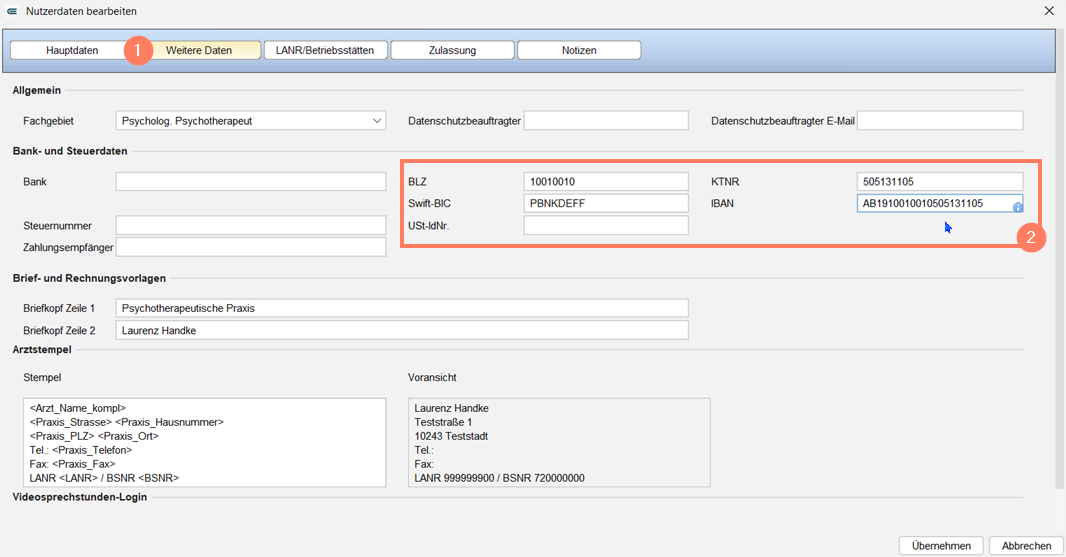
Task: Click into the IBAN input field
Action: pos(940,203)
